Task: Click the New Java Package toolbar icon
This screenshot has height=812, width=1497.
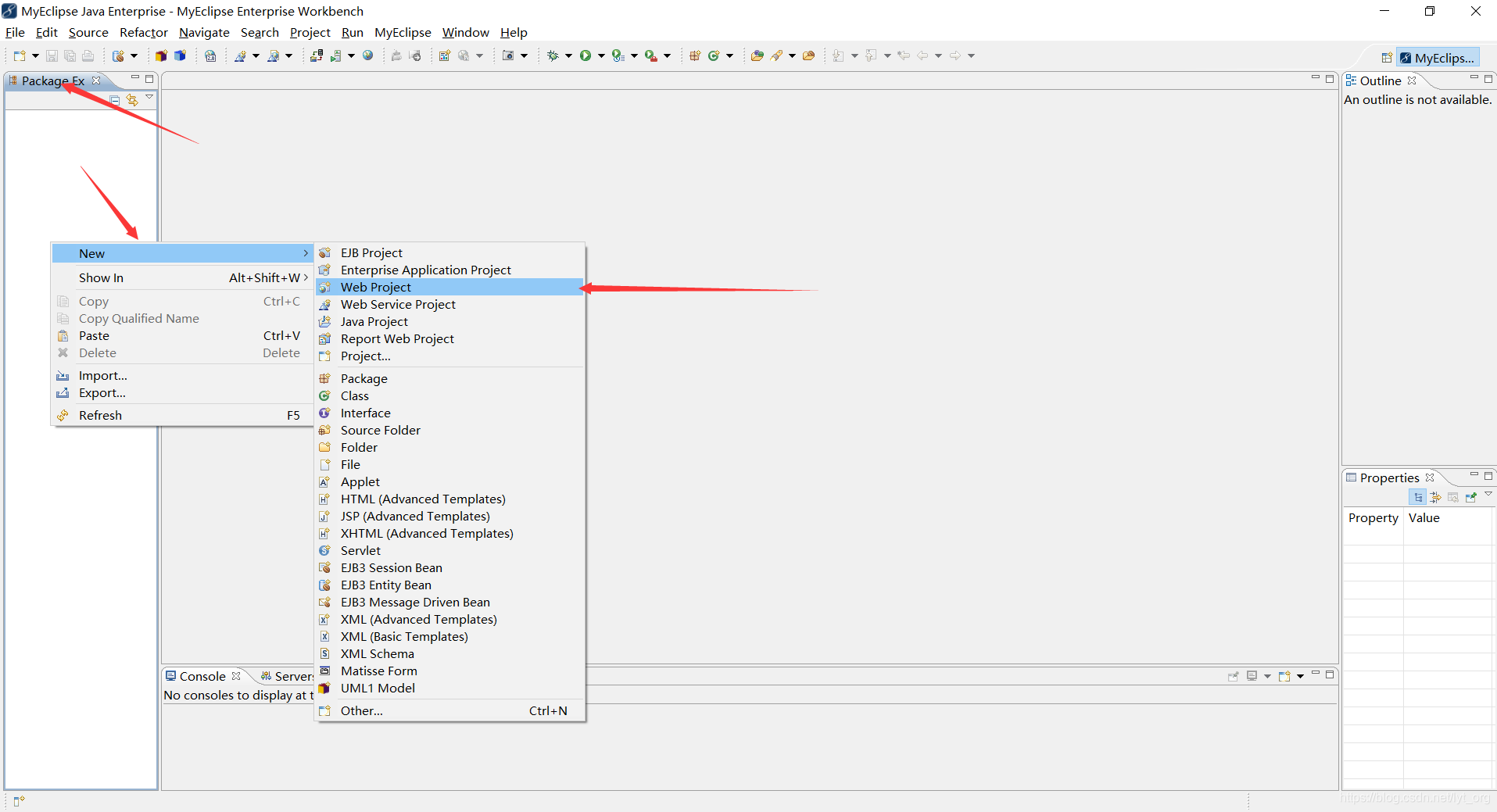Action: [x=694, y=55]
